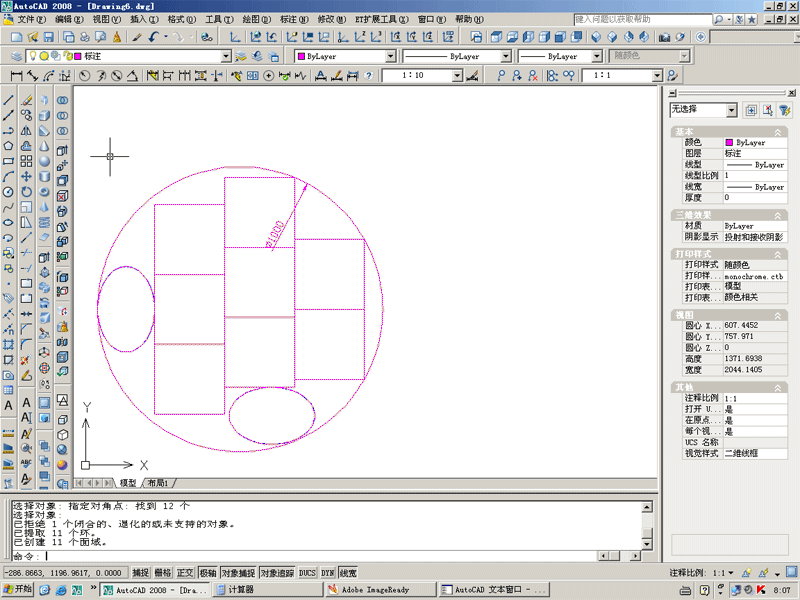Select the Radius dimension tool

tap(85, 76)
